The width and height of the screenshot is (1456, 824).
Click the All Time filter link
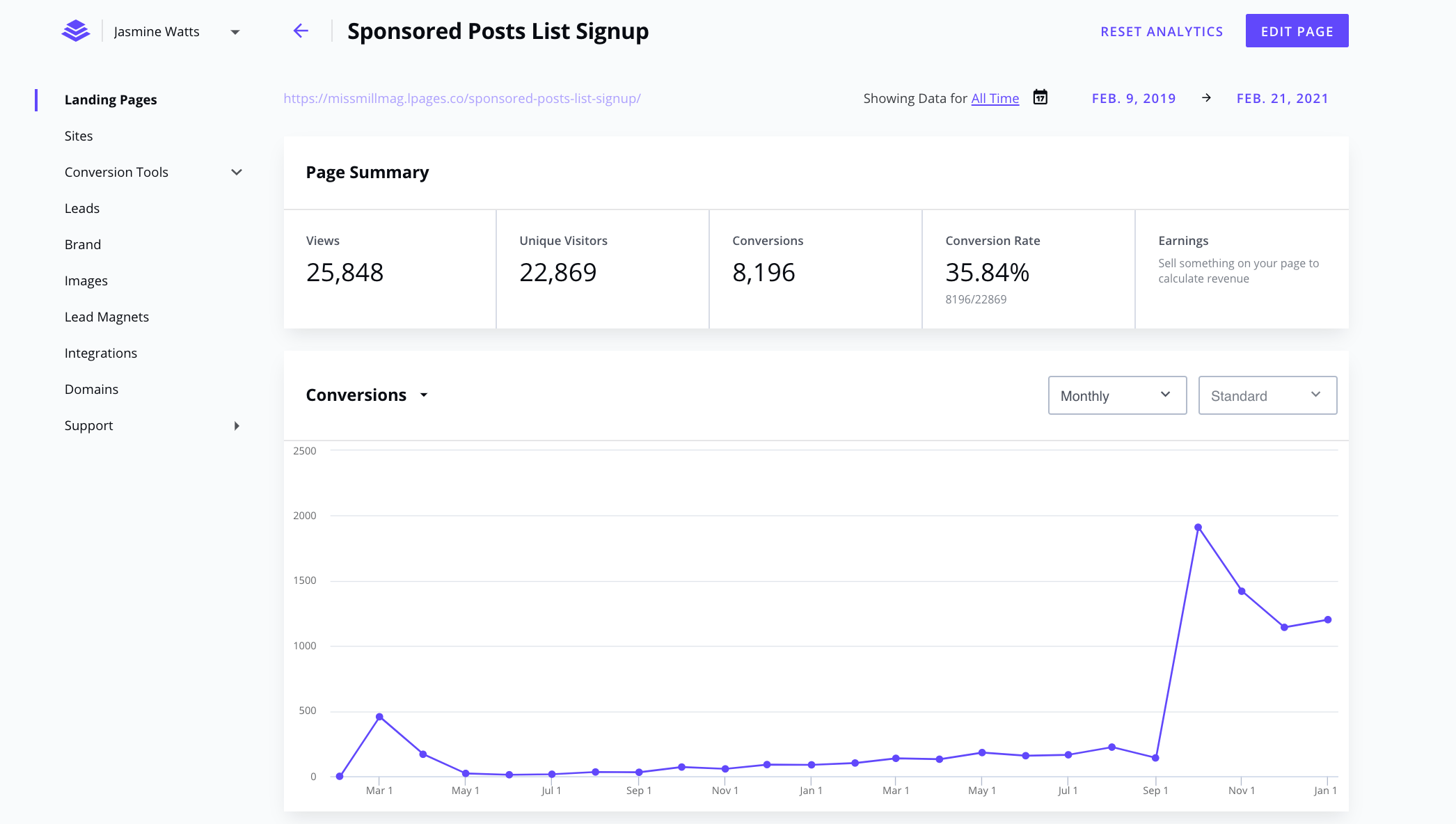click(x=995, y=98)
